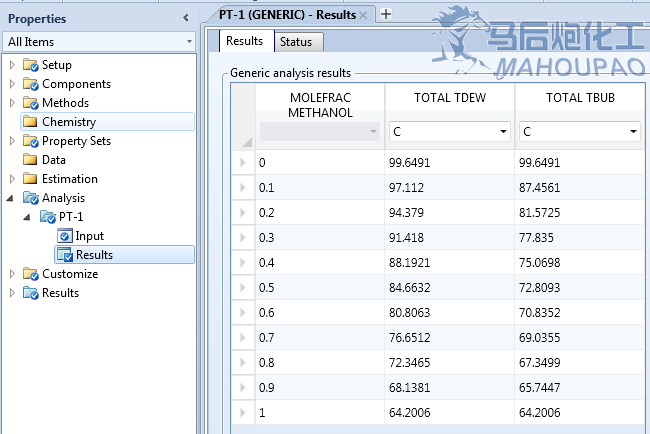Screen dimensions: 650x434
Task: Switch to the Status tab
Action: (x=295, y=42)
